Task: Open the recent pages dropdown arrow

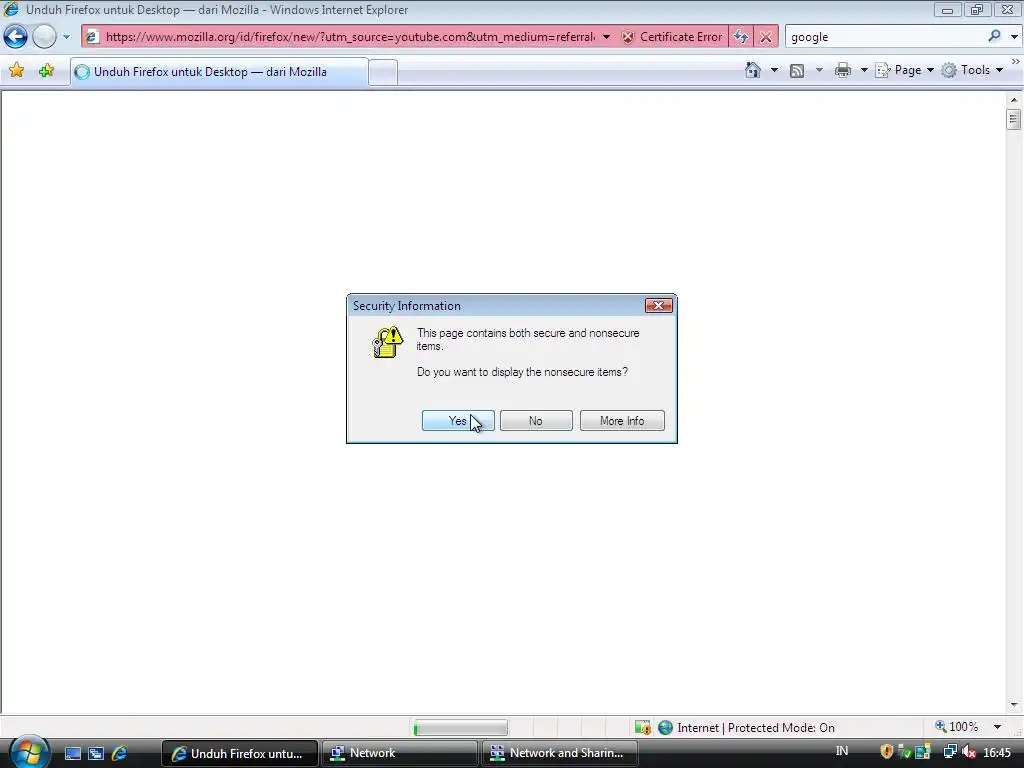Action: [x=66, y=37]
